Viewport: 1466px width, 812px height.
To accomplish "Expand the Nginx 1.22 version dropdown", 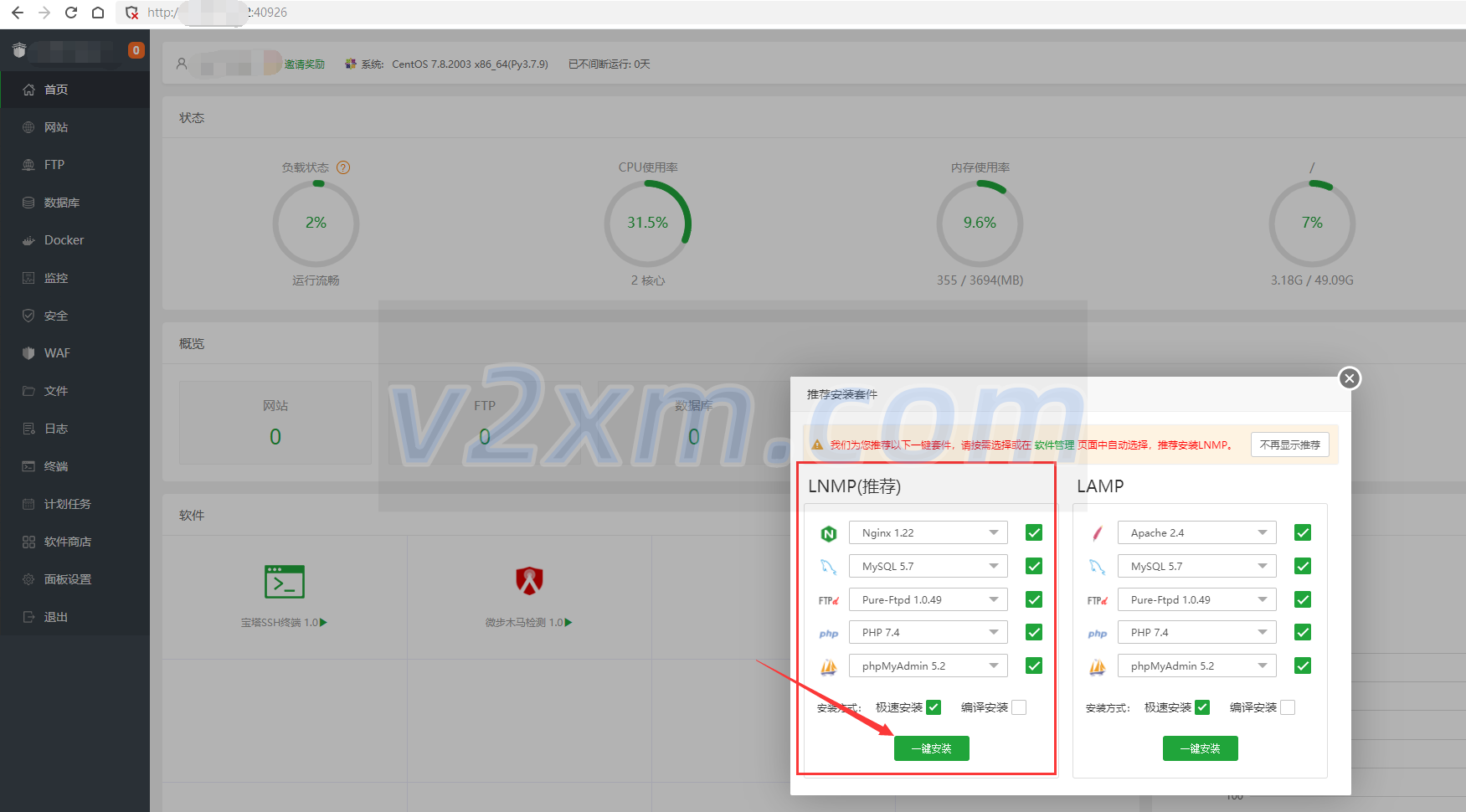I will coord(928,532).
